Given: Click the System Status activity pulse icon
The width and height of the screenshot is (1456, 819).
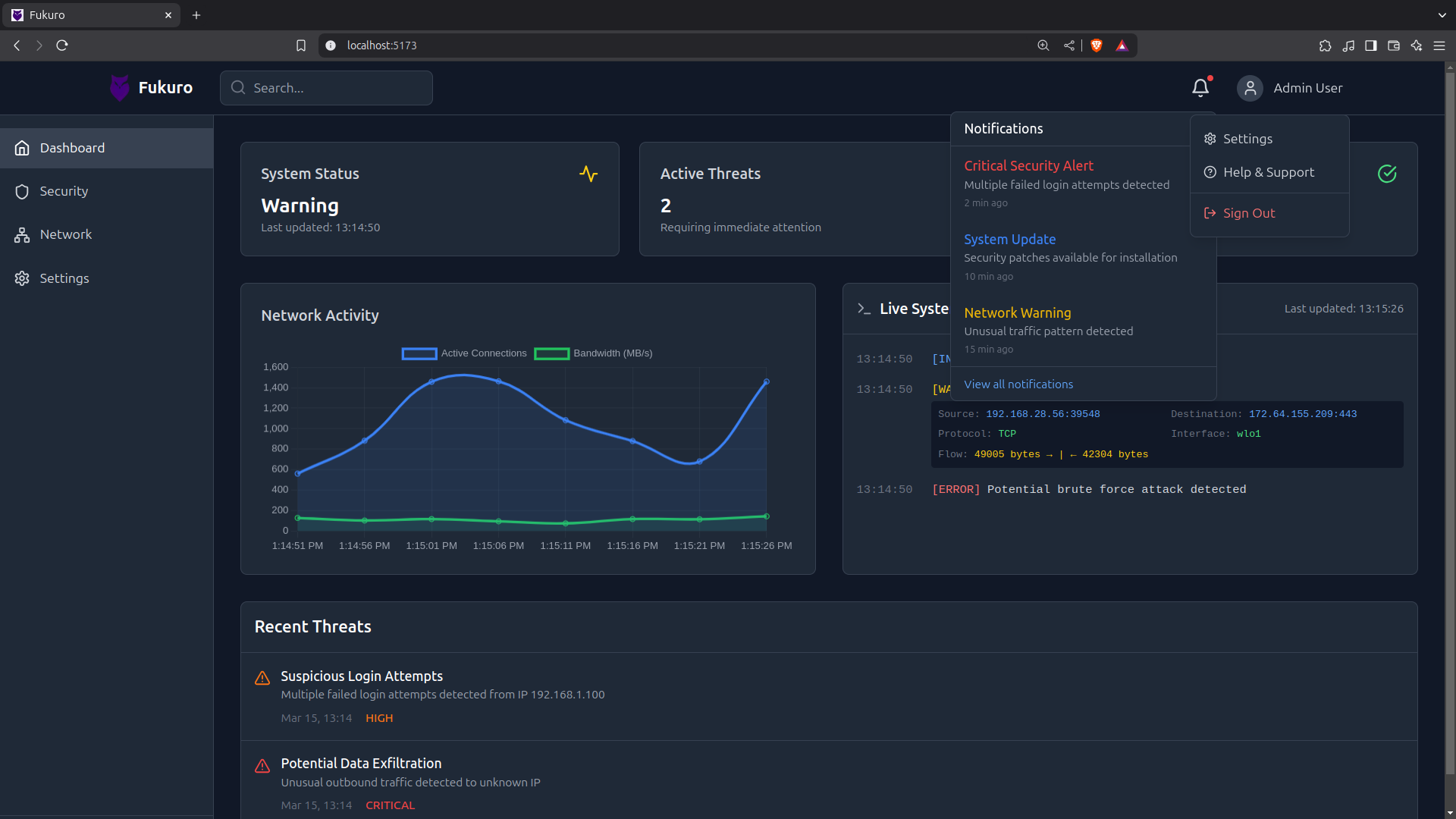Looking at the screenshot, I should coord(588,174).
